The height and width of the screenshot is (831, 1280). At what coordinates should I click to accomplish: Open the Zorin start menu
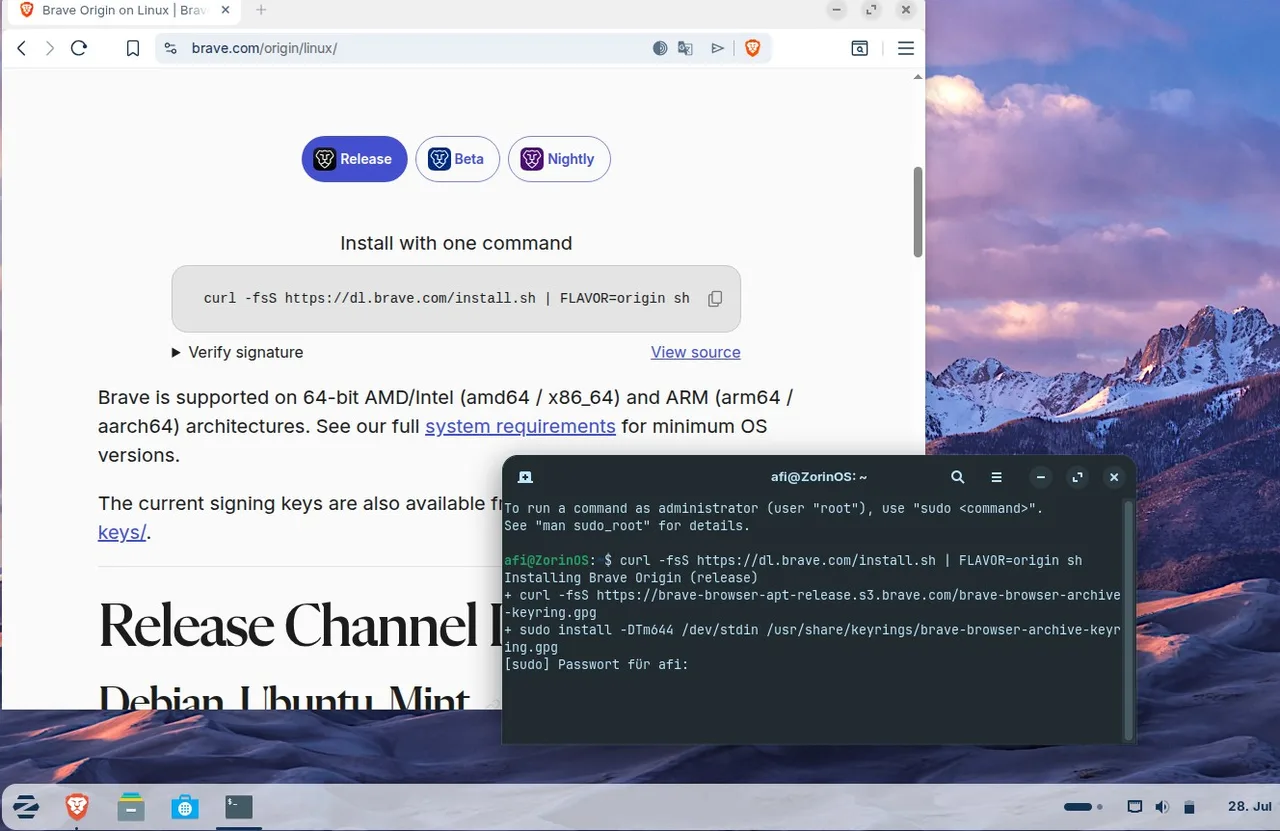(x=26, y=806)
